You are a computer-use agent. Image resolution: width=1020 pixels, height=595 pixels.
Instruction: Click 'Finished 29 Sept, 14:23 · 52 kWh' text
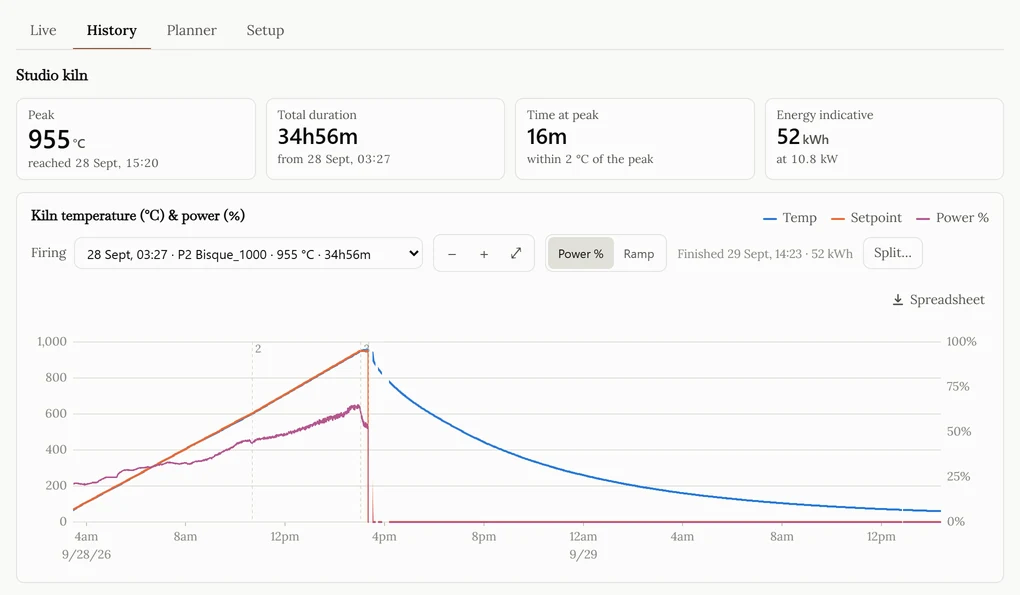[765, 254]
